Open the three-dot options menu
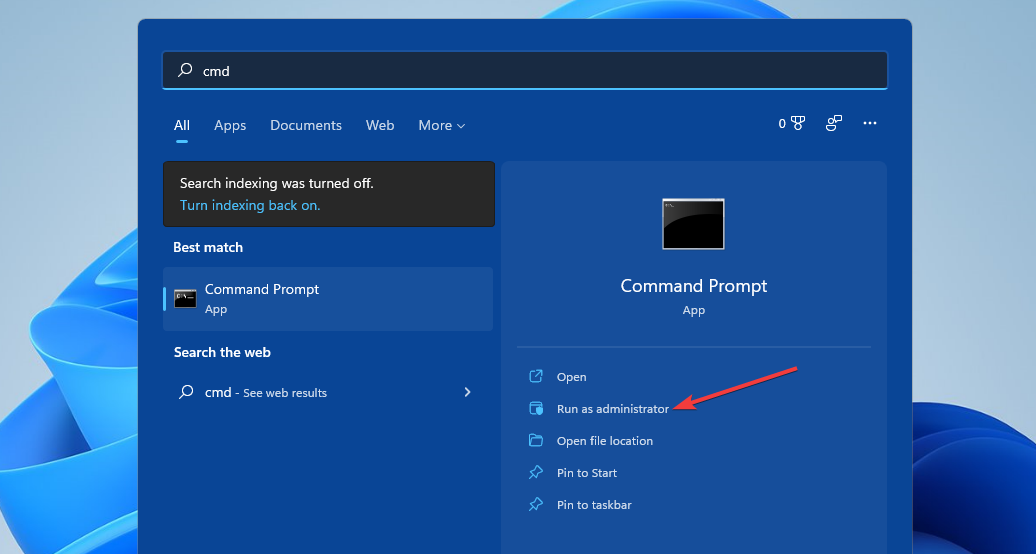 click(870, 123)
